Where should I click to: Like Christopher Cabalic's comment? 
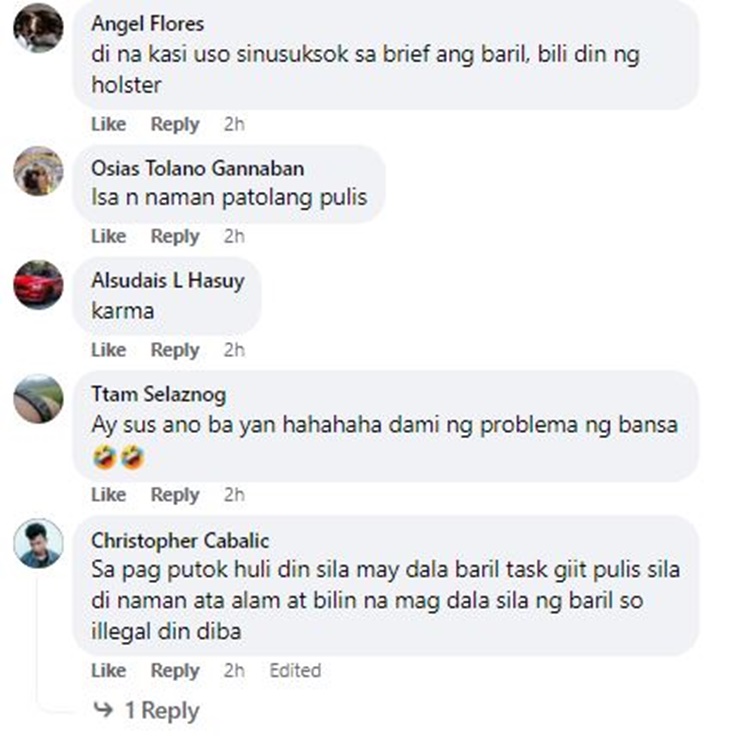pos(109,670)
